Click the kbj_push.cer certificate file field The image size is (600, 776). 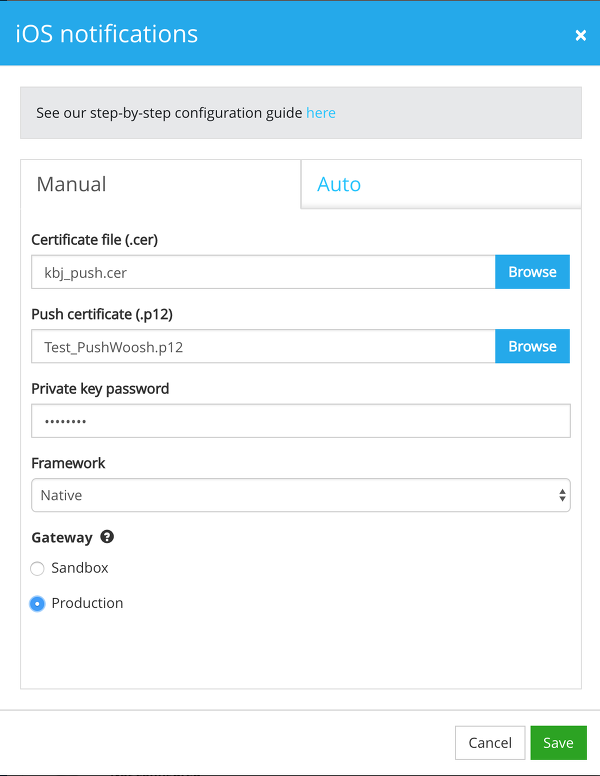263,272
